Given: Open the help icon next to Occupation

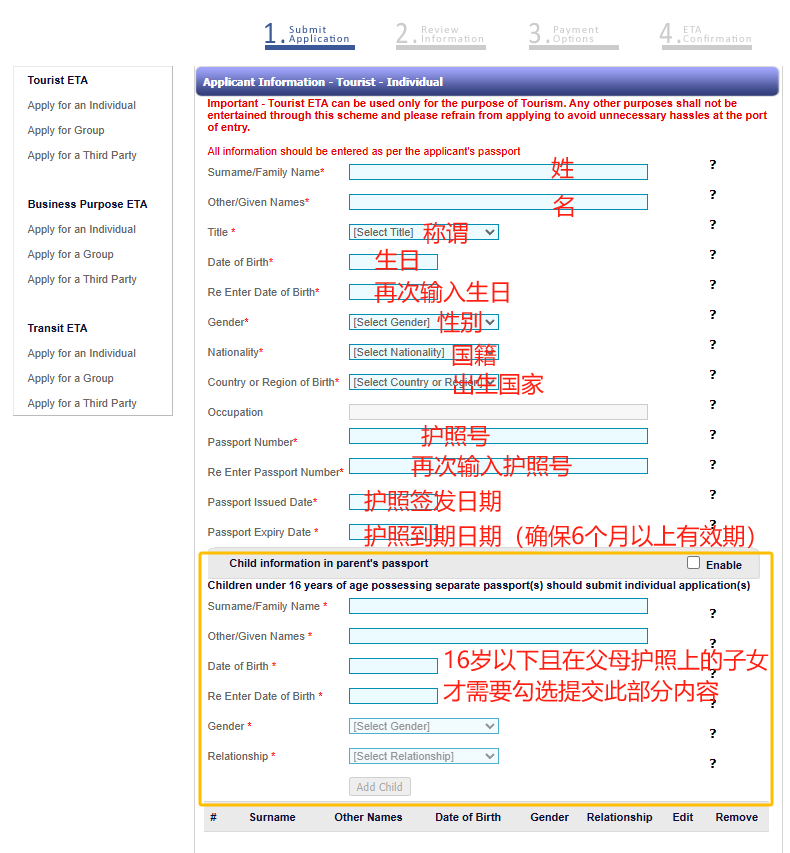Looking at the screenshot, I should point(713,405).
